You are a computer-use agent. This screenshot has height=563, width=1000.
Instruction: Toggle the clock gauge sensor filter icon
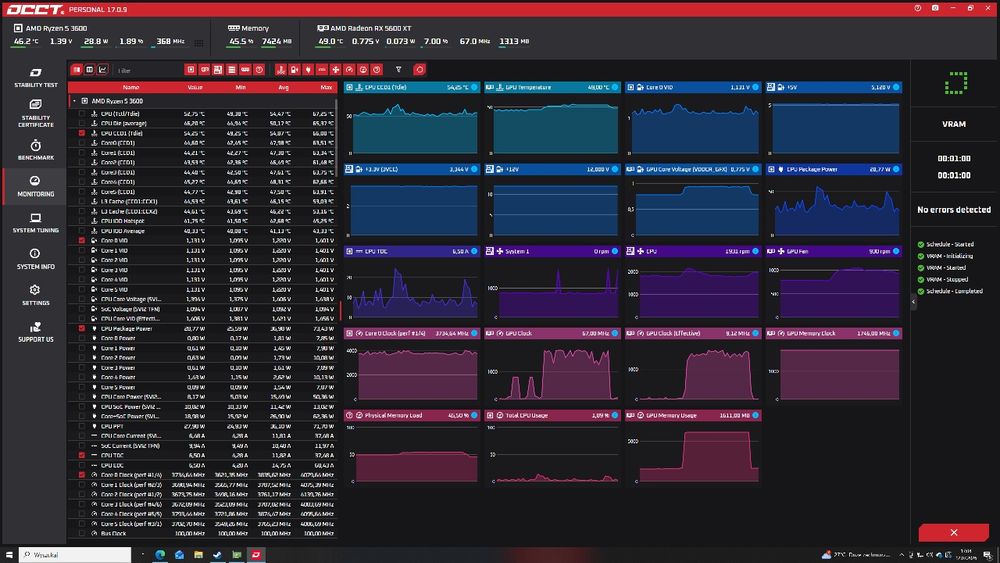tap(349, 69)
